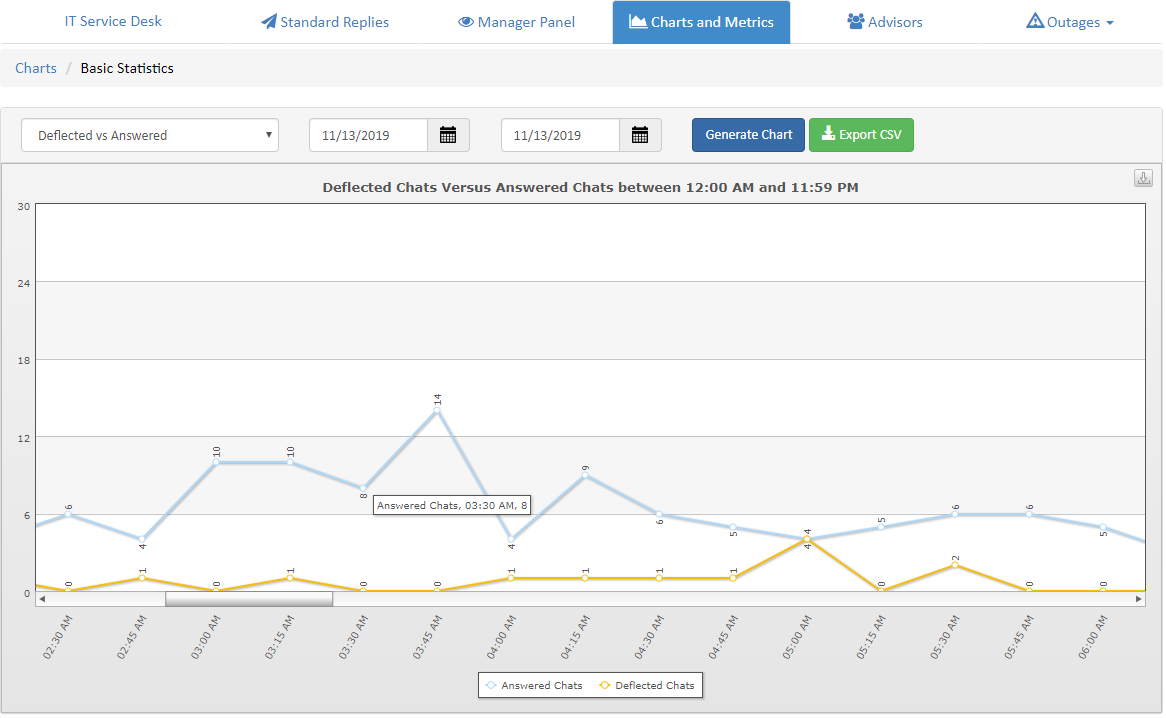Click the Generate Chart button
This screenshot has height=718, width=1166.
point(748,135)
